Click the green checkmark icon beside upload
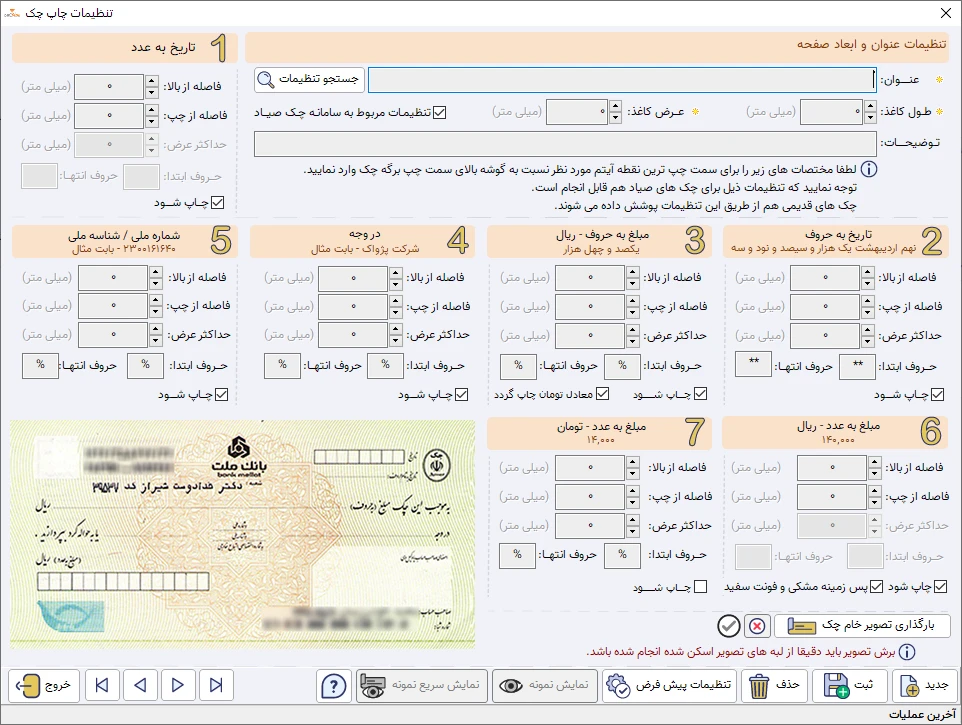The width and height of the screenshot is (962, 725). (729, 626)
